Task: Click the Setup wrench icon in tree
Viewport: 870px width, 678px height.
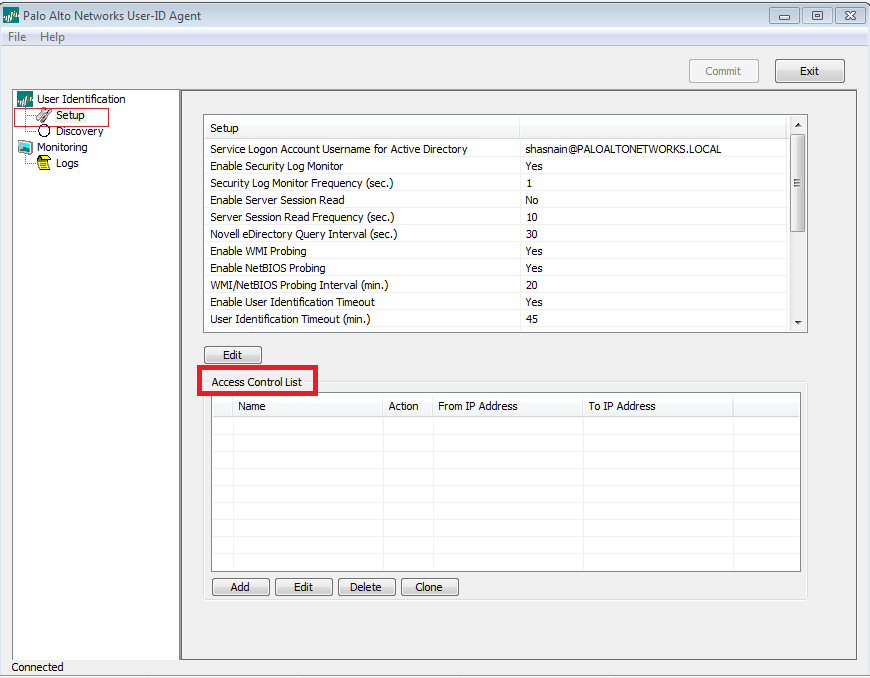Action: click(x=43, y=116)
